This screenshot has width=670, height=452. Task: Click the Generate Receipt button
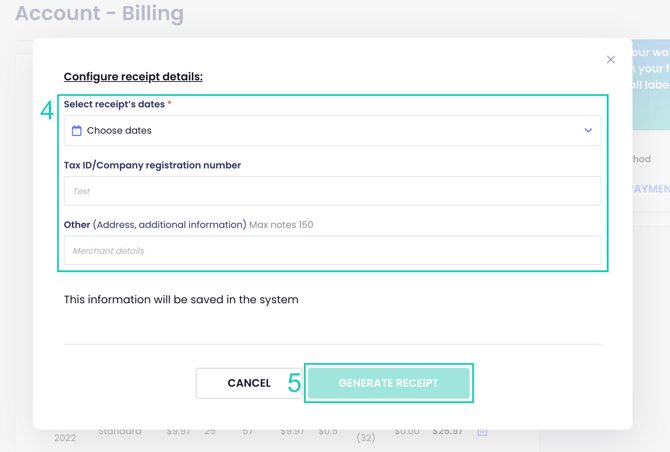[388, 383]
